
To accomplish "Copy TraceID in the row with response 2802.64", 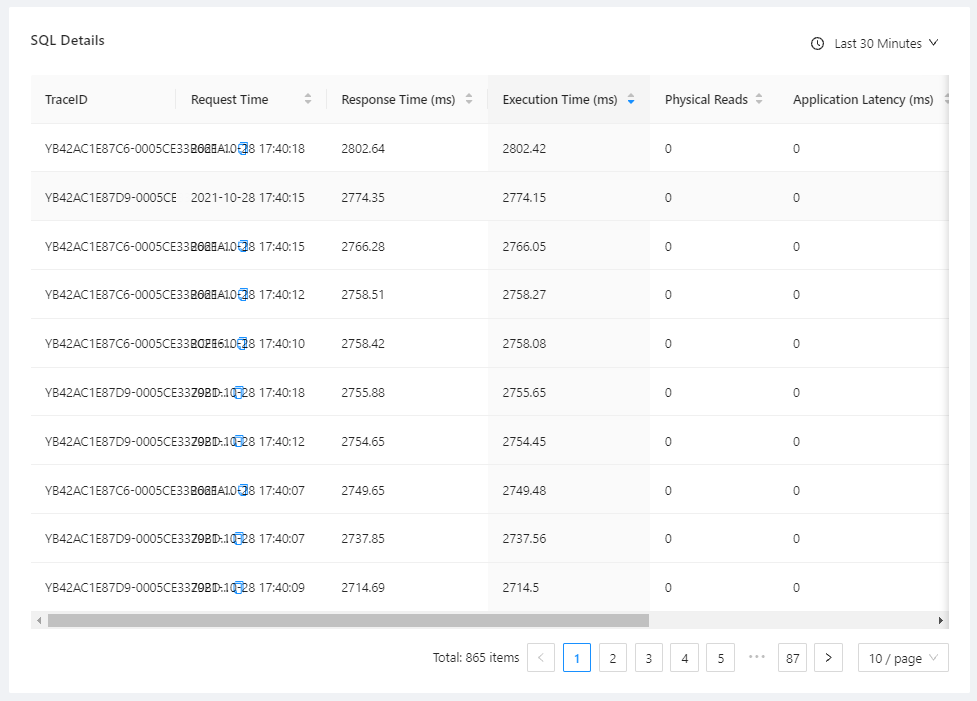I will pyautogui.click(x=243, y=148).
